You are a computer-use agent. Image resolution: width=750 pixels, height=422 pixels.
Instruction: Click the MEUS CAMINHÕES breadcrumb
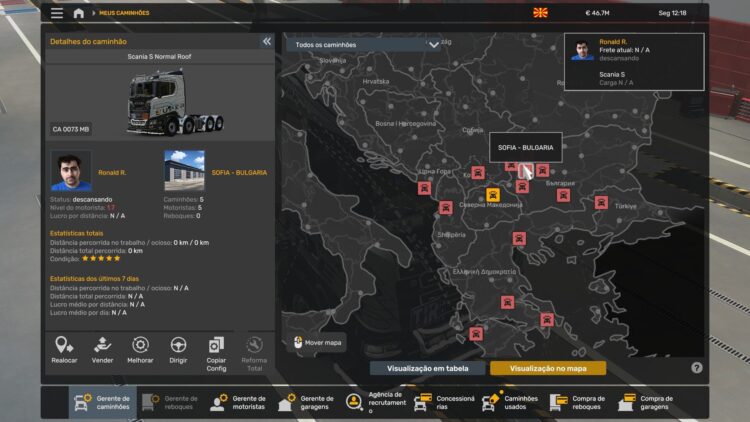pyautogui.click(x=124, y=13)
